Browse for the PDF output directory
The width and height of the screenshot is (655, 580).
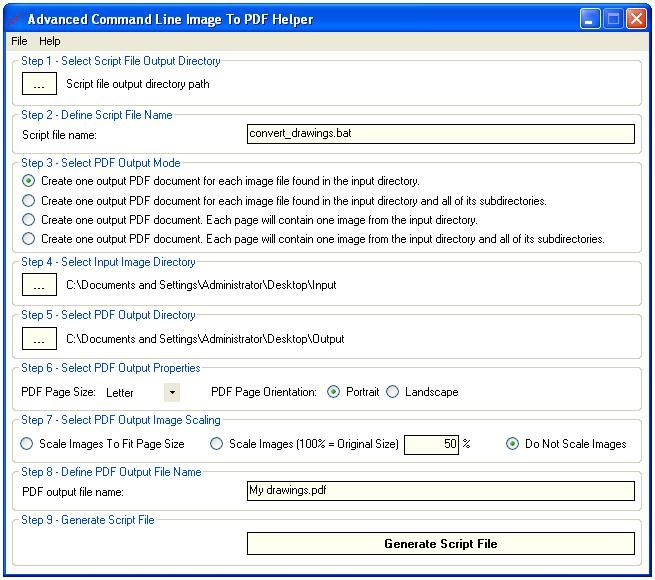coord(39,338)
